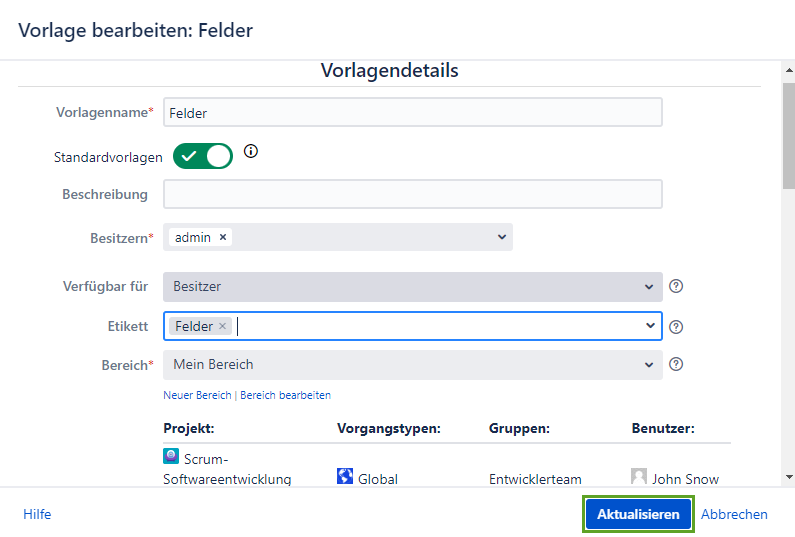This screenshot has width=795, height=537.
Task: Click John Snow's avatar icon
Action: pyautogui.click(x=639, y=476)
